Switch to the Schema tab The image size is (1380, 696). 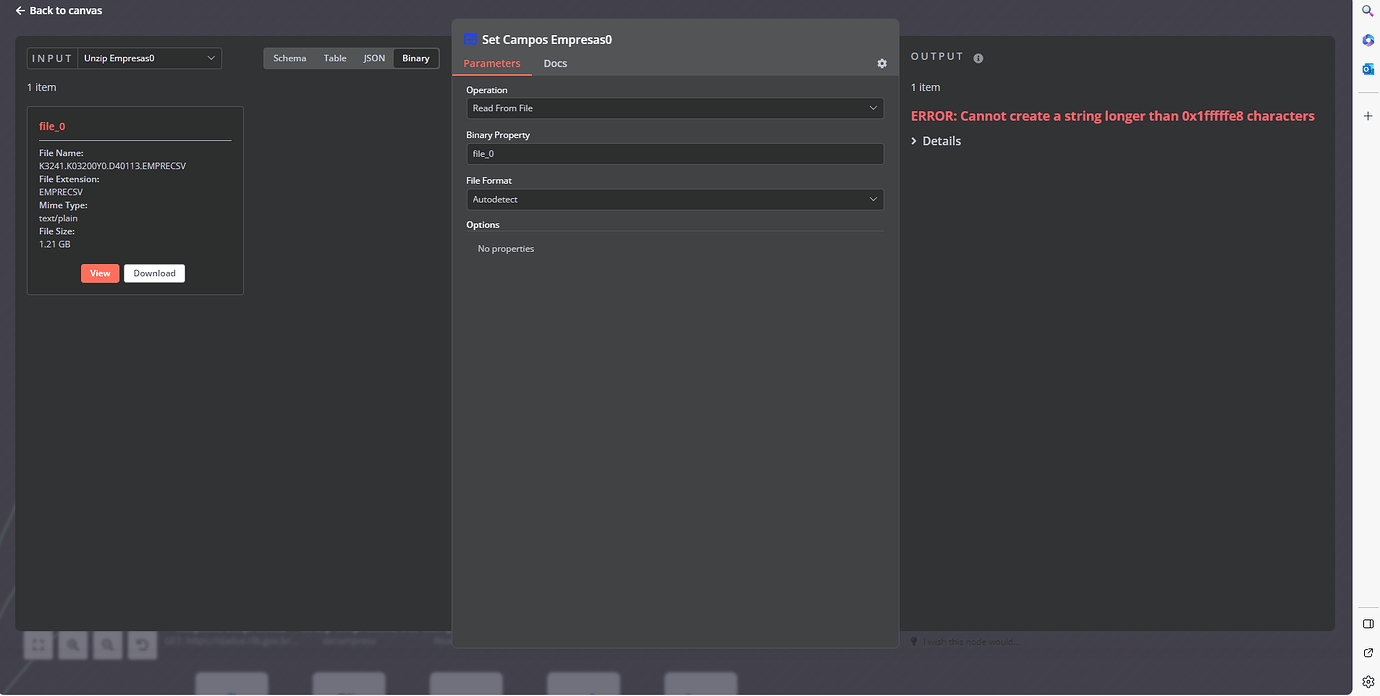[289, 57]
